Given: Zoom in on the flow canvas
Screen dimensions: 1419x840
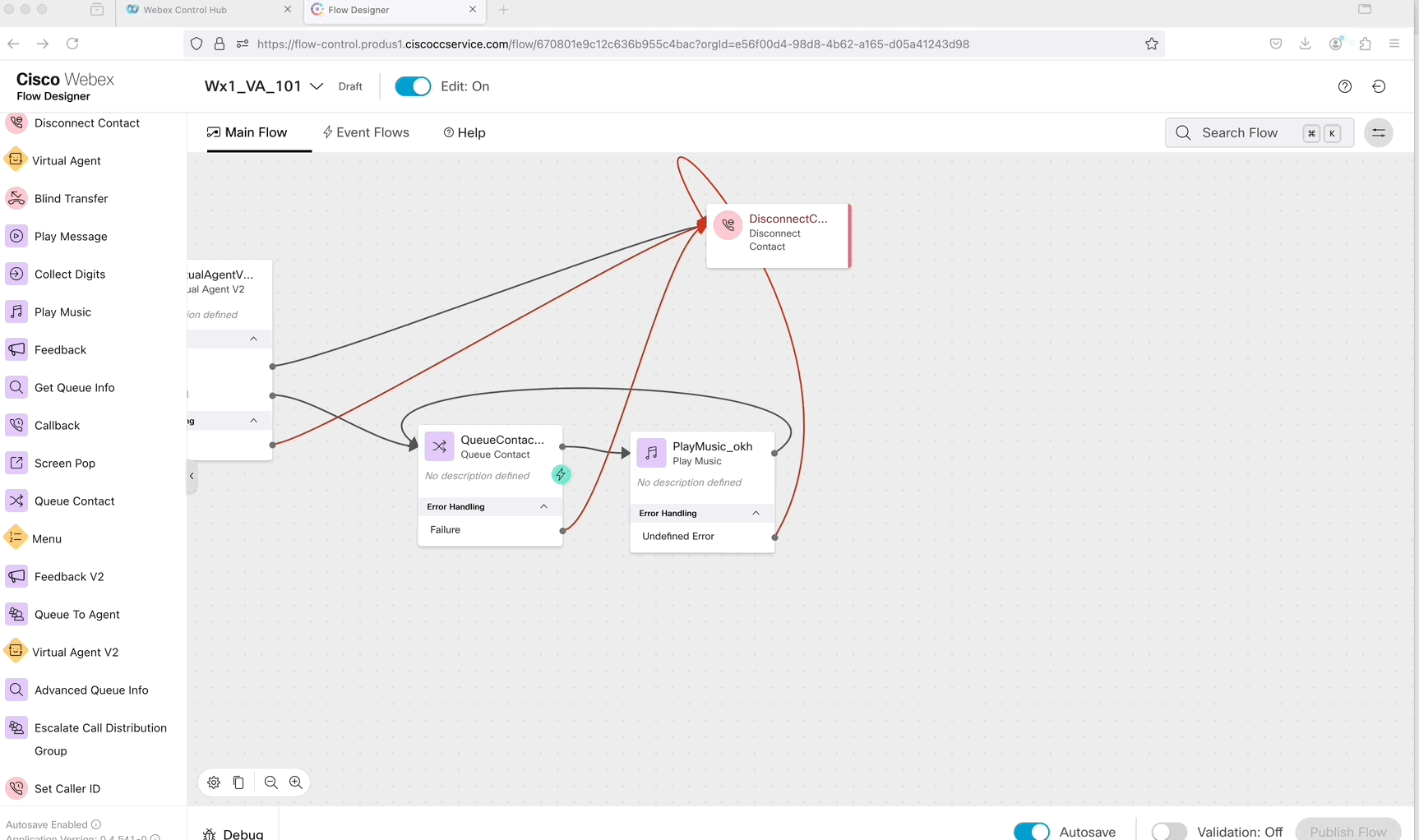Looking at the screenshot, I should coord(296,782).
